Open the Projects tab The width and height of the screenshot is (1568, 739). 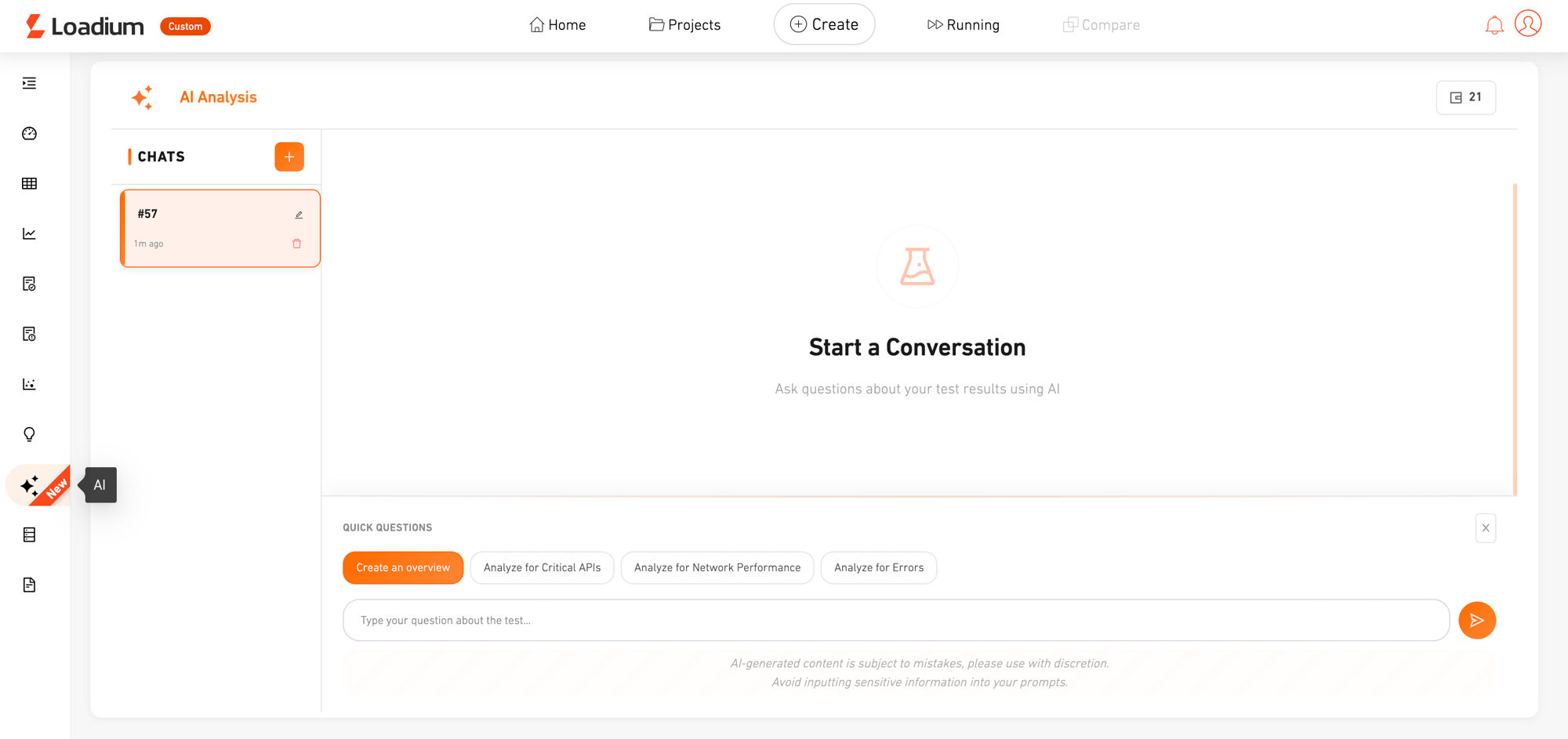tap(684, 25)
